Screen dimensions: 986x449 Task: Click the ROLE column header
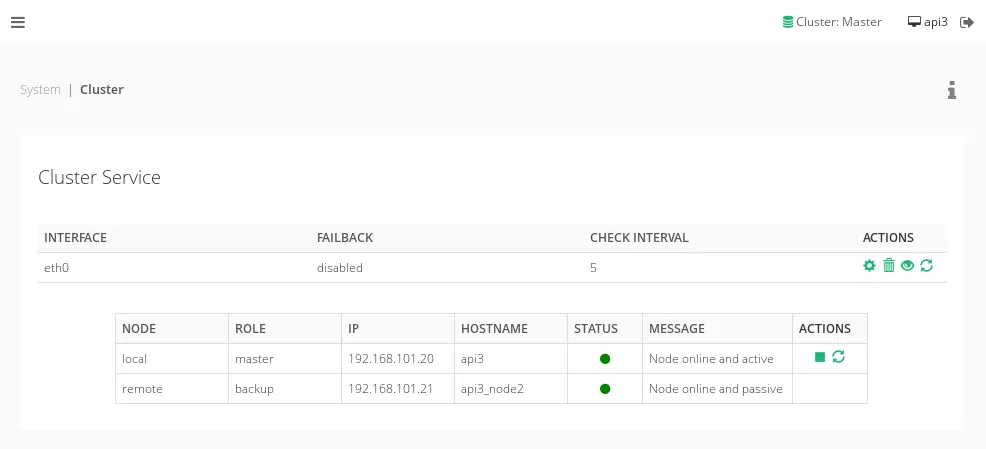pos(250,328)
